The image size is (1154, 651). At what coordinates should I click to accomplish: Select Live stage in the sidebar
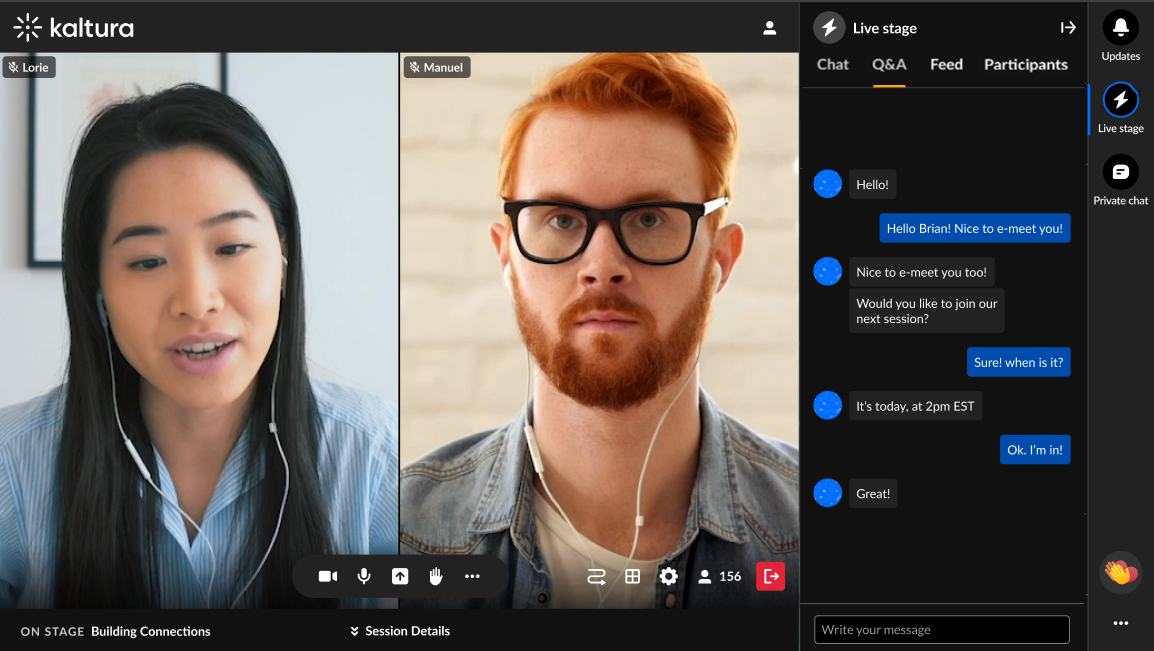point(1120,108)
